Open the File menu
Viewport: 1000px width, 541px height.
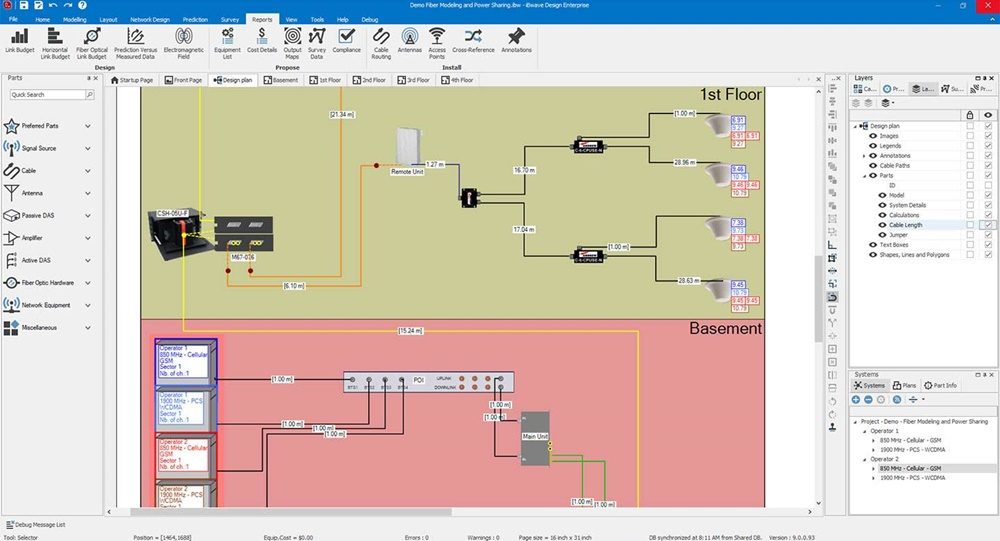[13, 19]
